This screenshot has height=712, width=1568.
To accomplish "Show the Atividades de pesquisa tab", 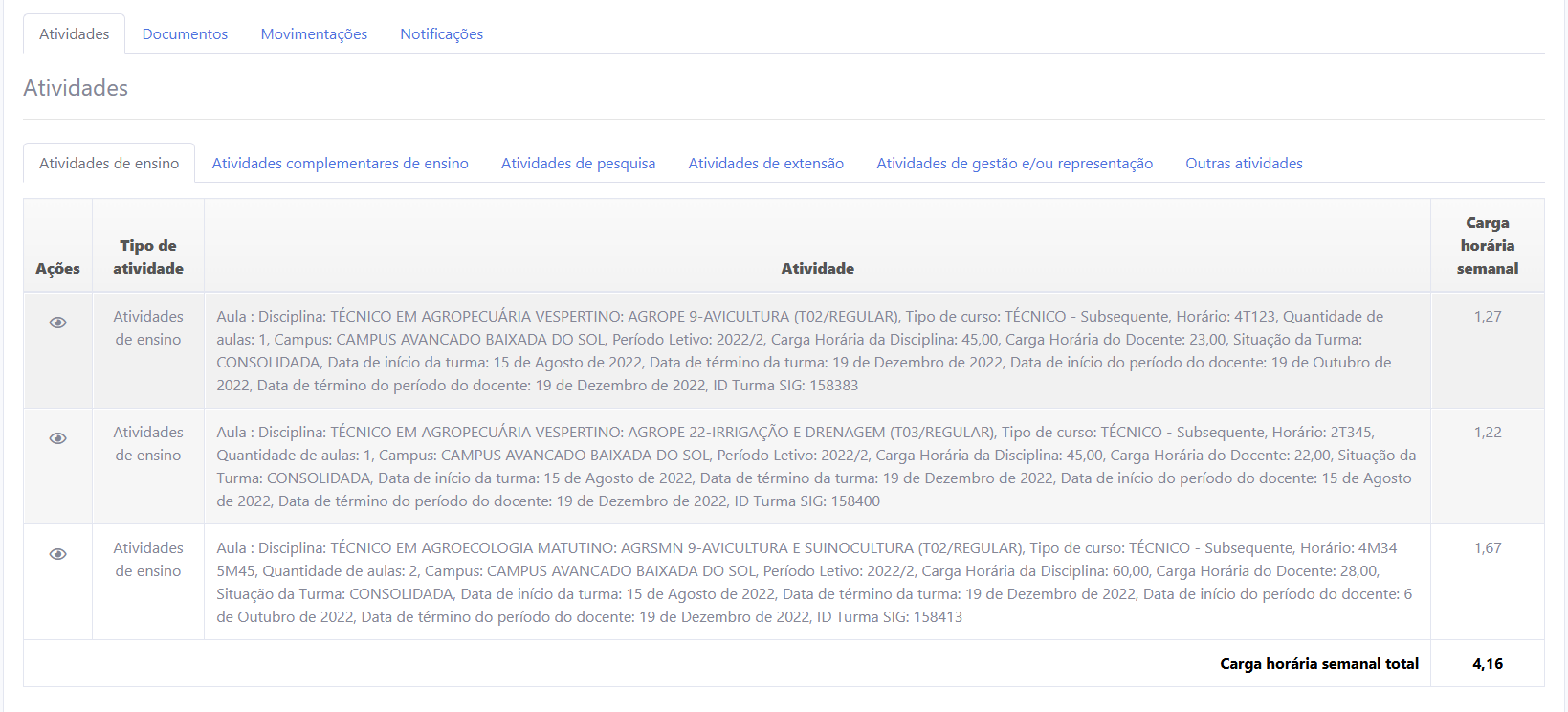I will click(578, 164).
